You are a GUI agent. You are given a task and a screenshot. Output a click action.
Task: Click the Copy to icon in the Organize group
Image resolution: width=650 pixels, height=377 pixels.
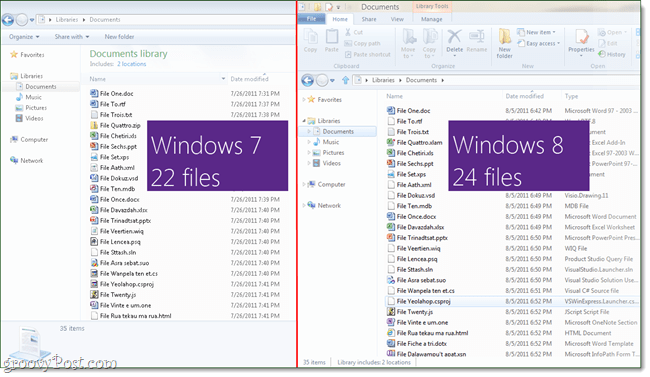(429, 43)
